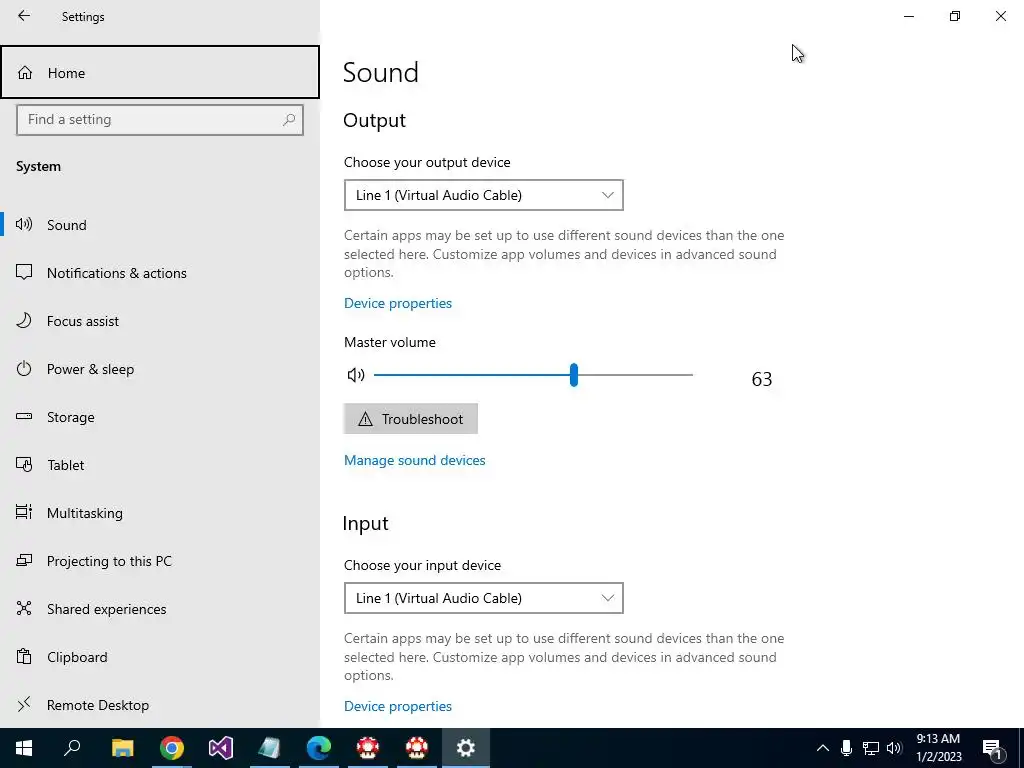Image resolution: width=1024 pixels, height=768 pixels.
Task: Click the volume tray icon
Action: point(894,748)
